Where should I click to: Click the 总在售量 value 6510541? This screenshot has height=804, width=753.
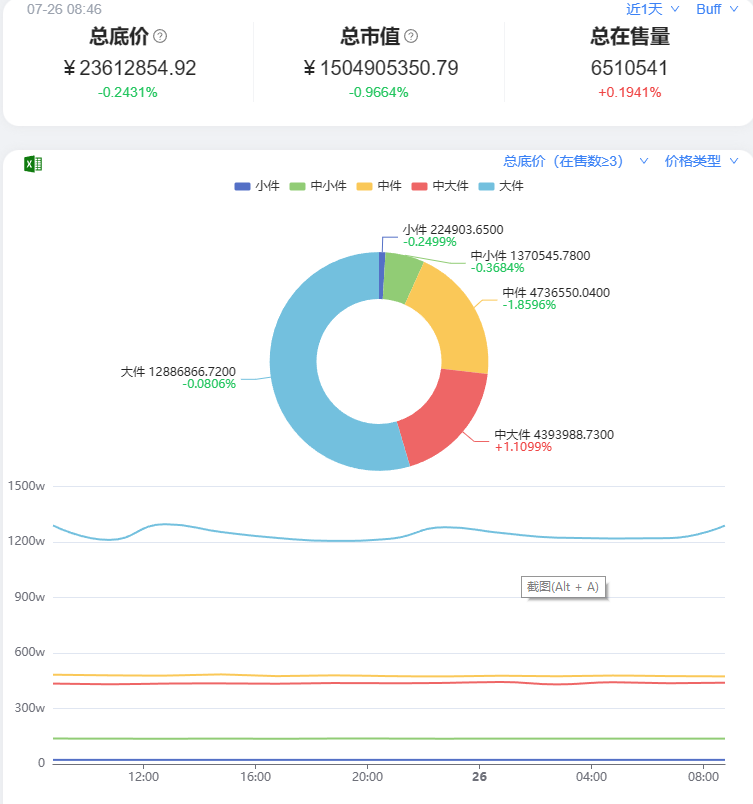629,68
